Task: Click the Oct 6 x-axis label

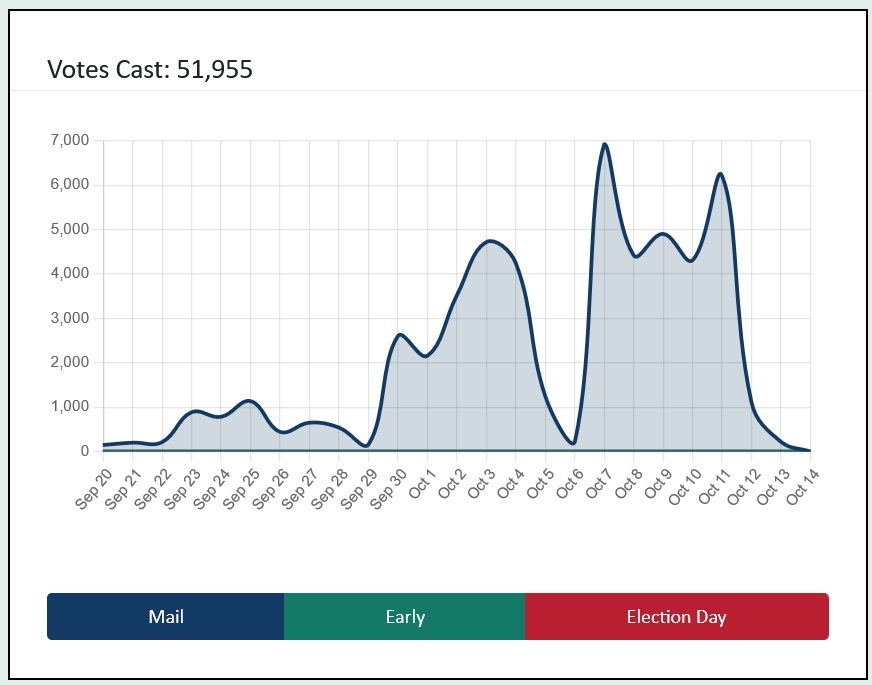Action: click(568, 484)
